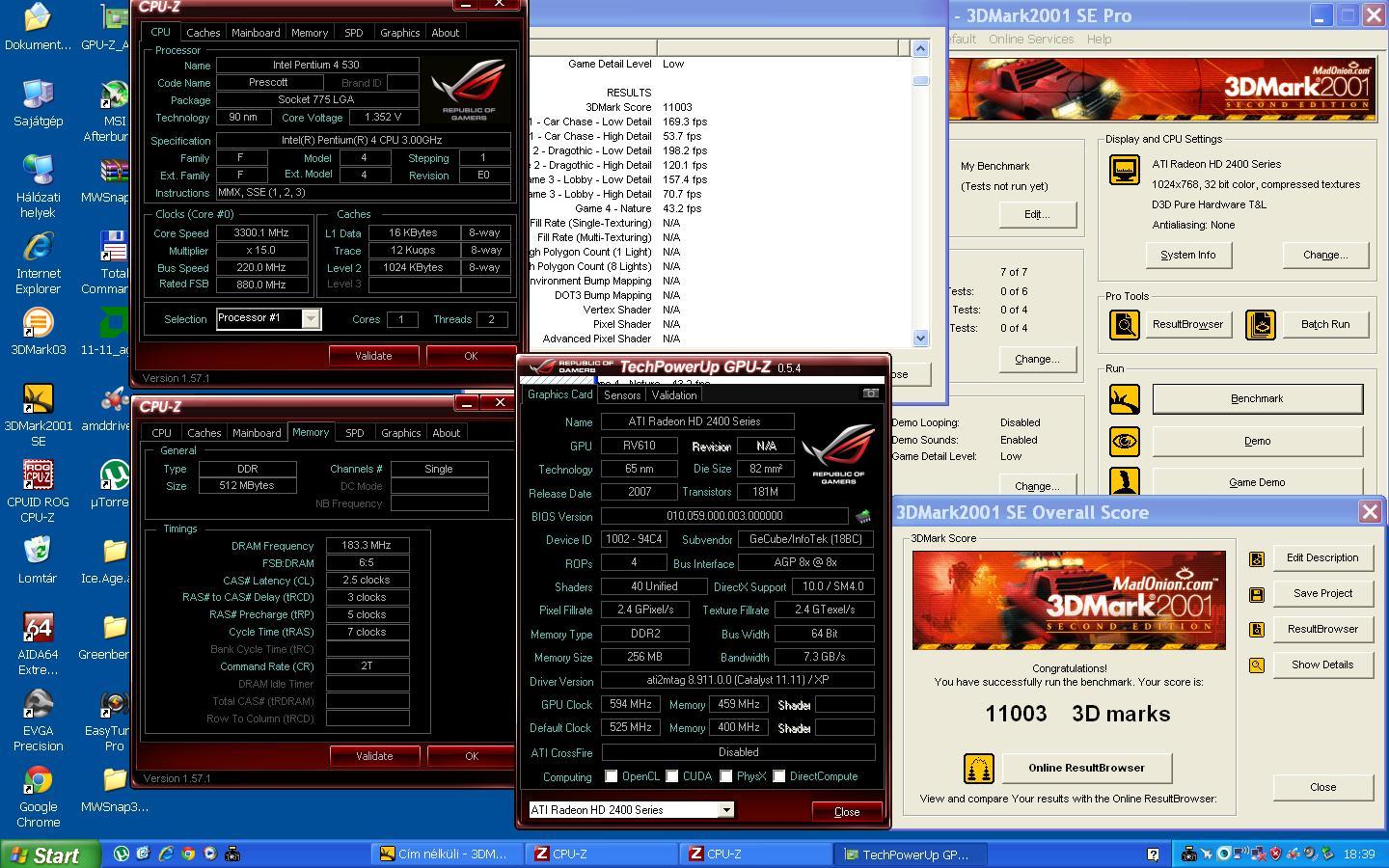Toggle the CUDA checkbox in GPU-Z

tap(672, 776)
